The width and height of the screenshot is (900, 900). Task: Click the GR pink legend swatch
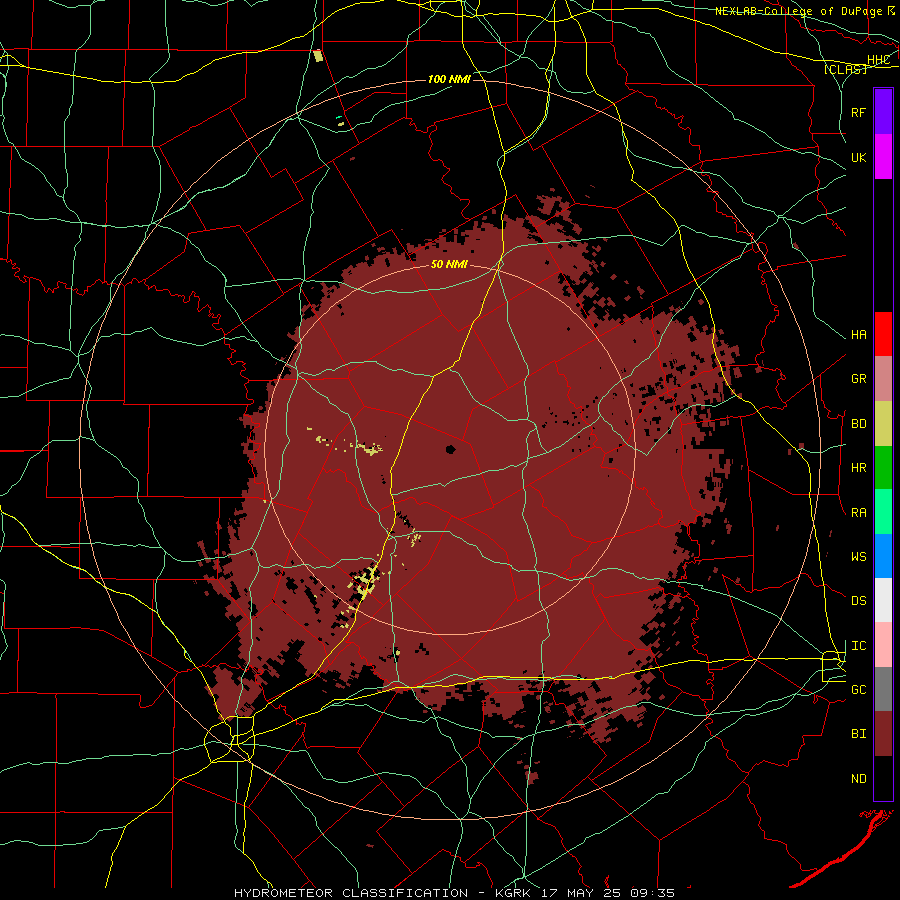point(883,379)
